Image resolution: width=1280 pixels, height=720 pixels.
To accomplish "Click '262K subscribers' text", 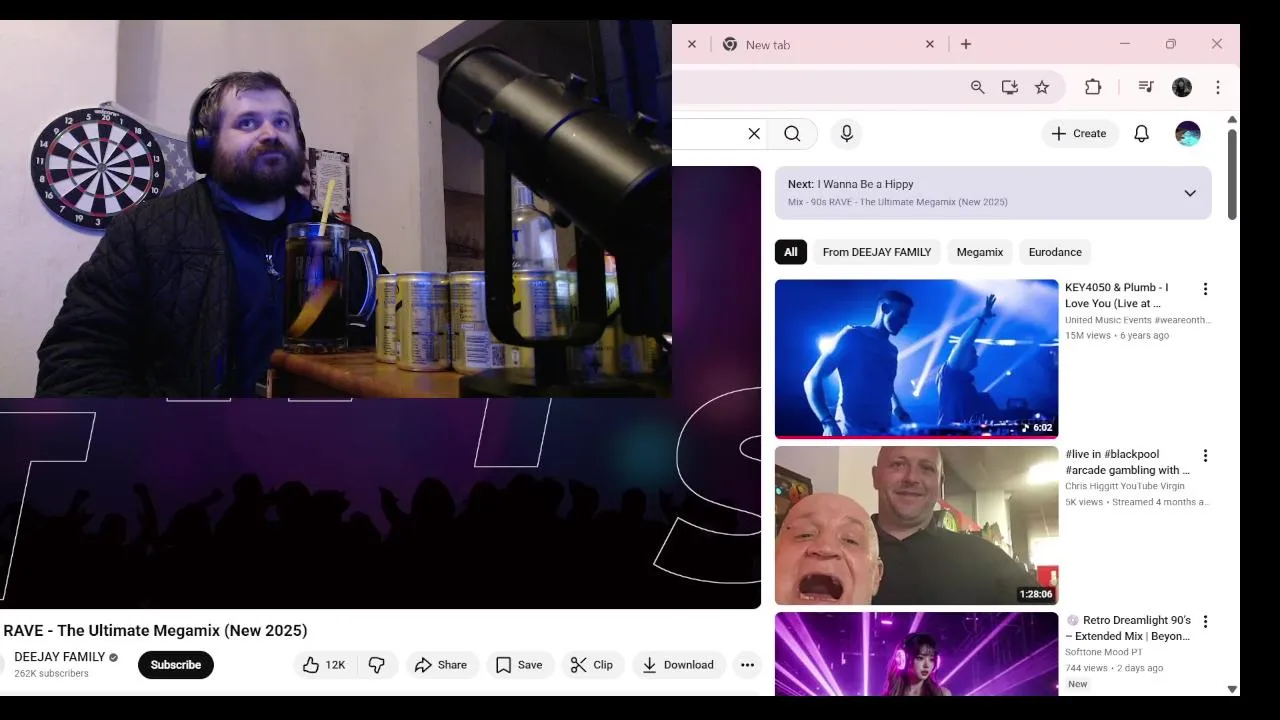I will [x=51, y=674].
